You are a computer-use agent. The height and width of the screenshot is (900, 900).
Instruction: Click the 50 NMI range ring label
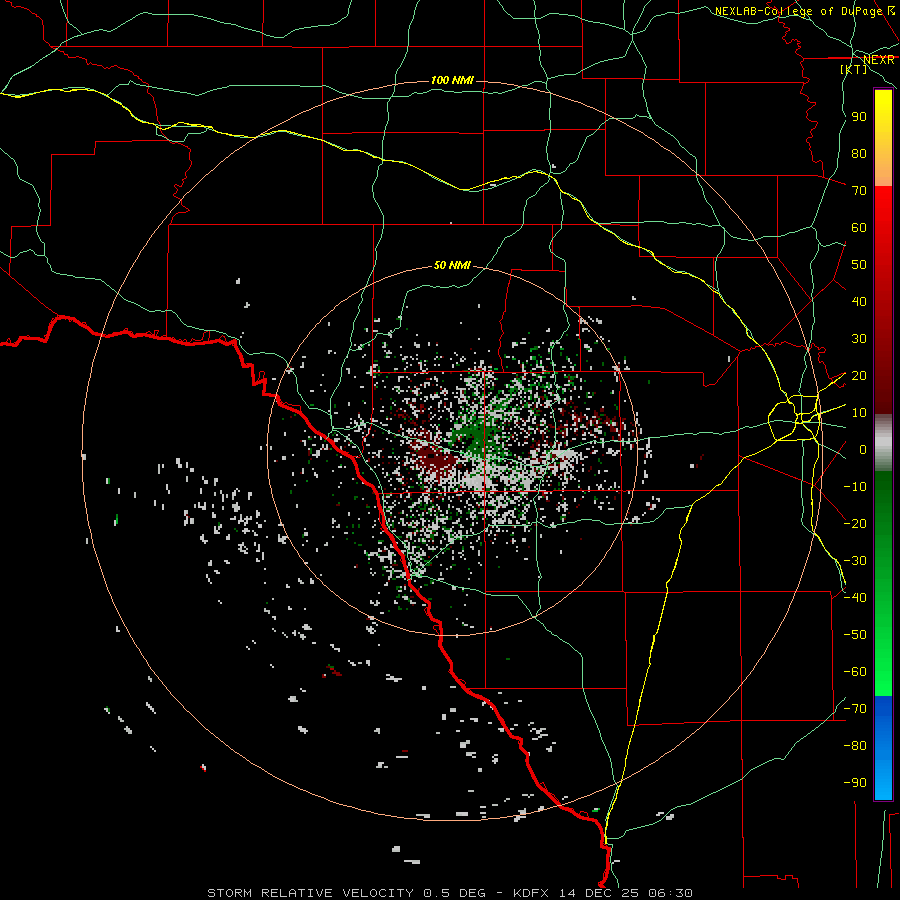click(x=452, y=265)
